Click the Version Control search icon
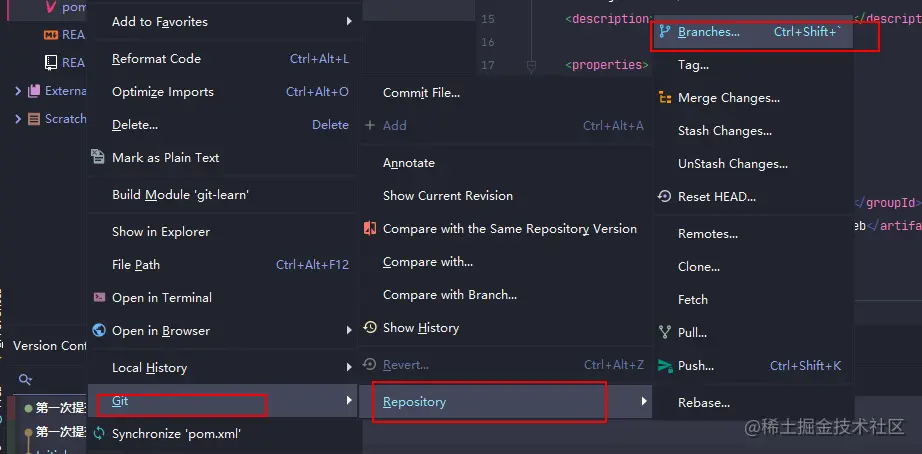The height and width of the screenshot is (454, 922). click(25, 379)
